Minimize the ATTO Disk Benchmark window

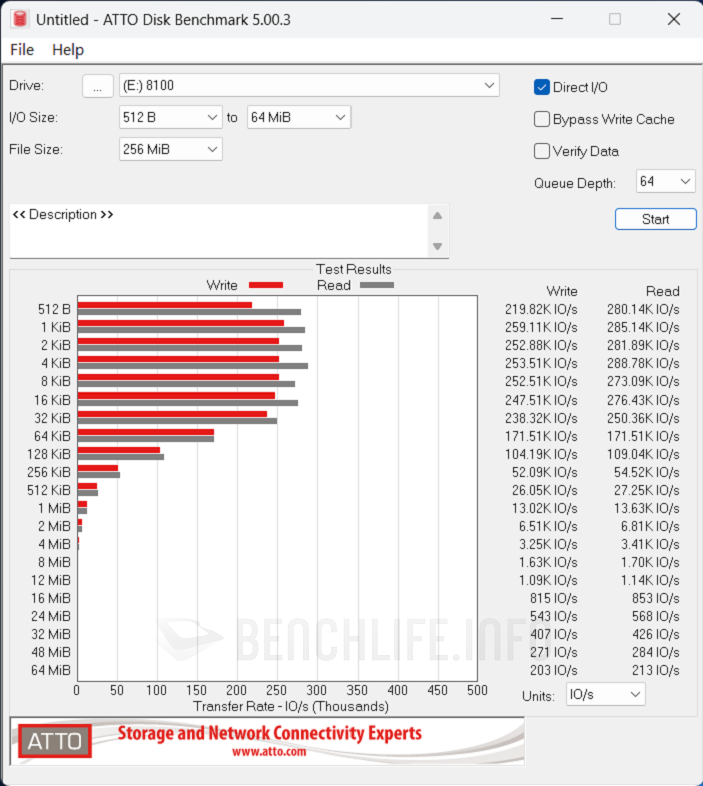click(557, 19)
